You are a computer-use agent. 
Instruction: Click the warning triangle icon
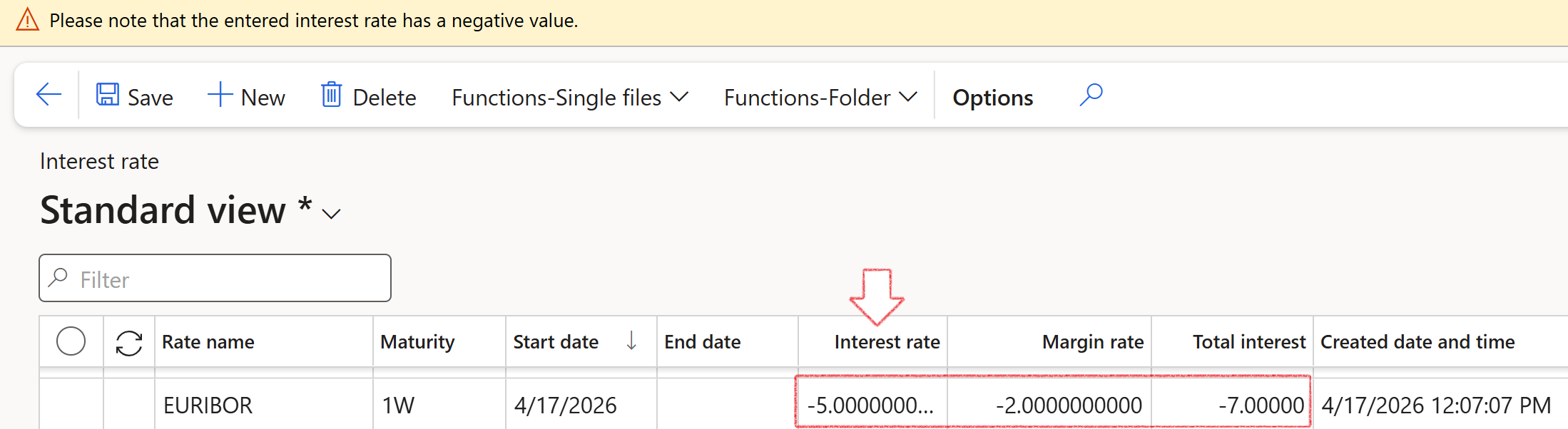[27, 20]
